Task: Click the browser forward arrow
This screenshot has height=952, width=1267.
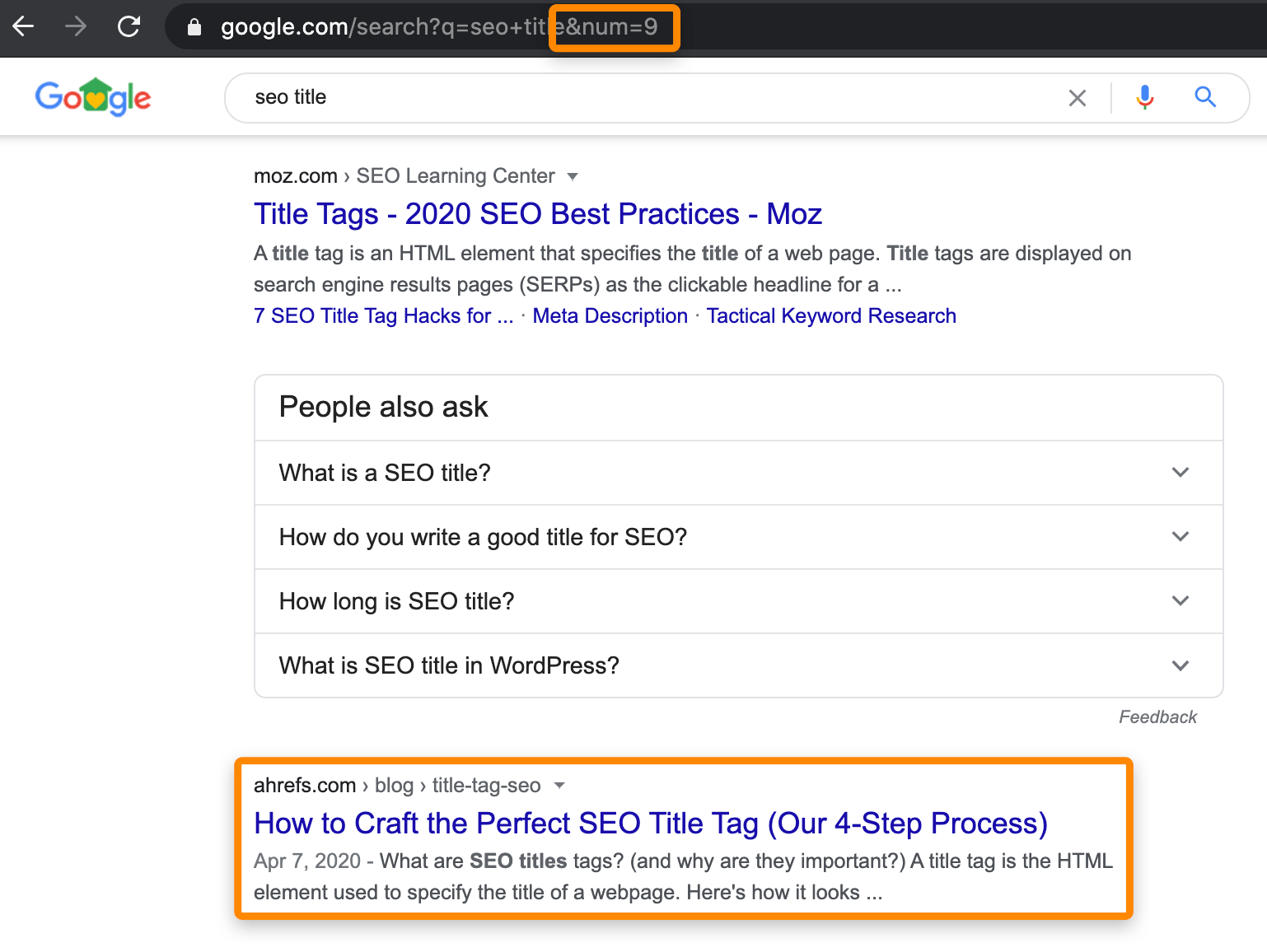Action: (76, 27)
